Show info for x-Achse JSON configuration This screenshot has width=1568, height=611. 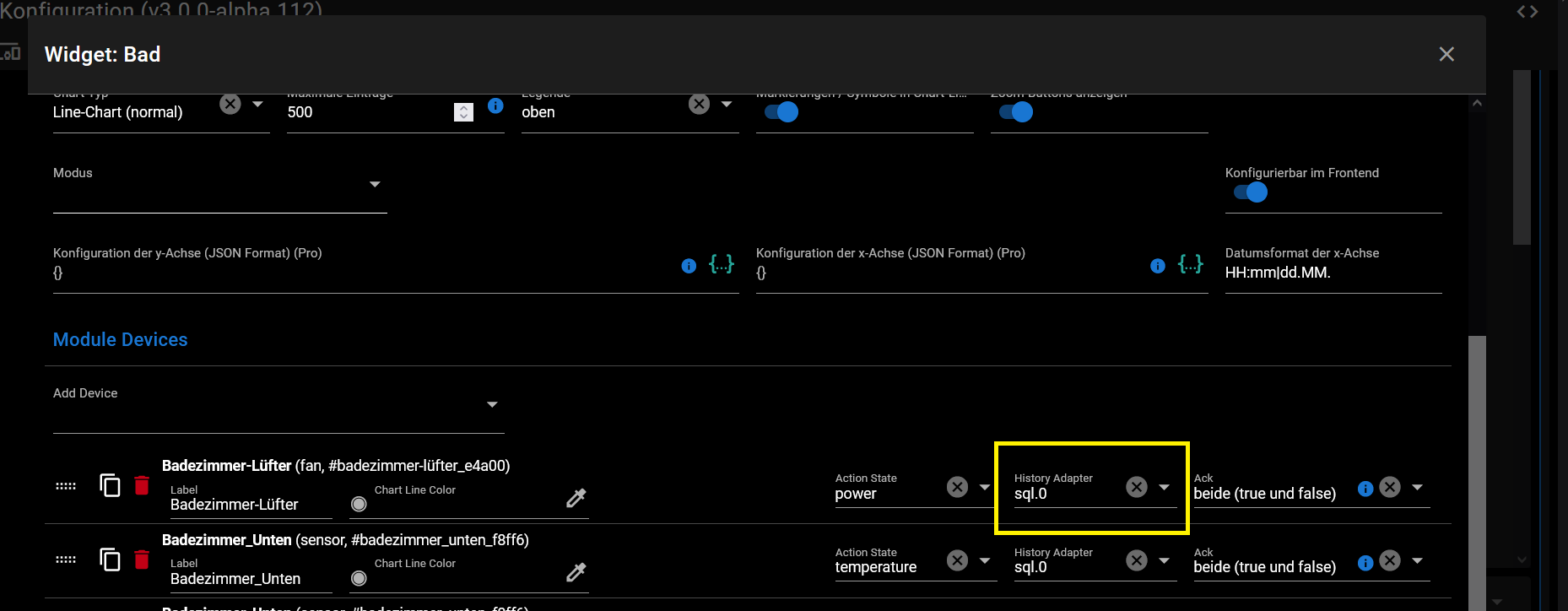pos(1158,266)
